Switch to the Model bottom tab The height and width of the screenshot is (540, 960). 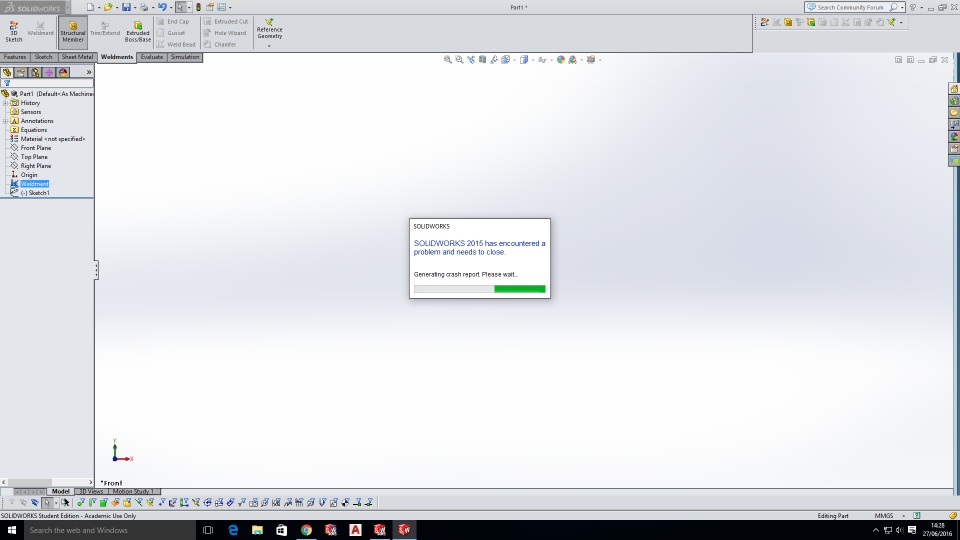pyautogui.click(x=60, y=491)
